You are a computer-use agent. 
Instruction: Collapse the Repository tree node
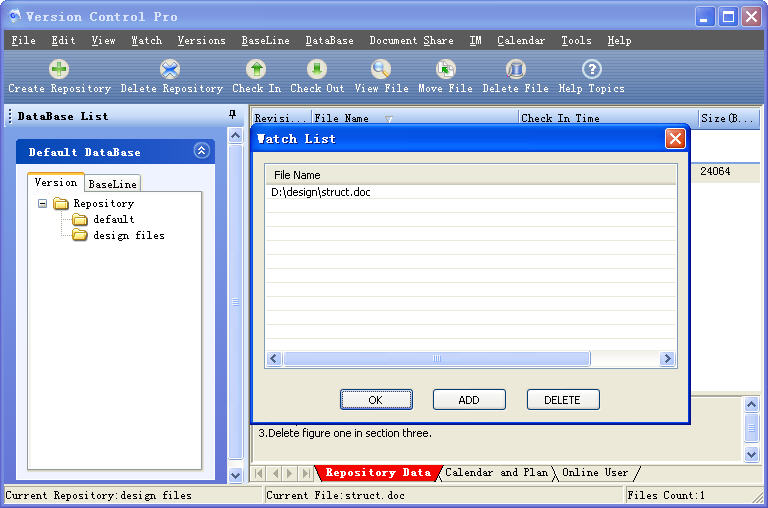43,203
